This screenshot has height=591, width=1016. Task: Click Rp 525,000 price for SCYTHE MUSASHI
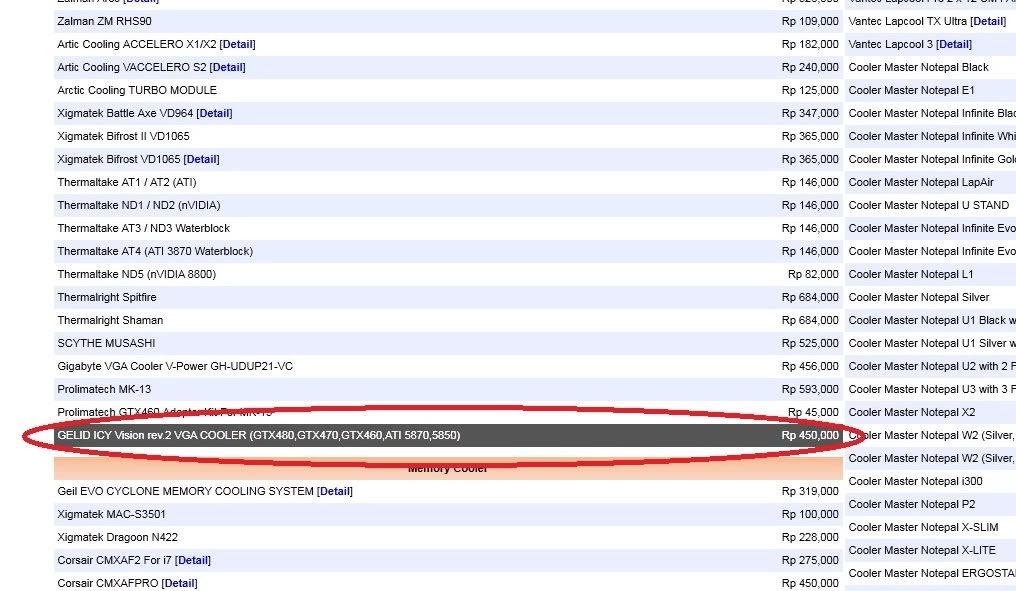pos(810,343)
